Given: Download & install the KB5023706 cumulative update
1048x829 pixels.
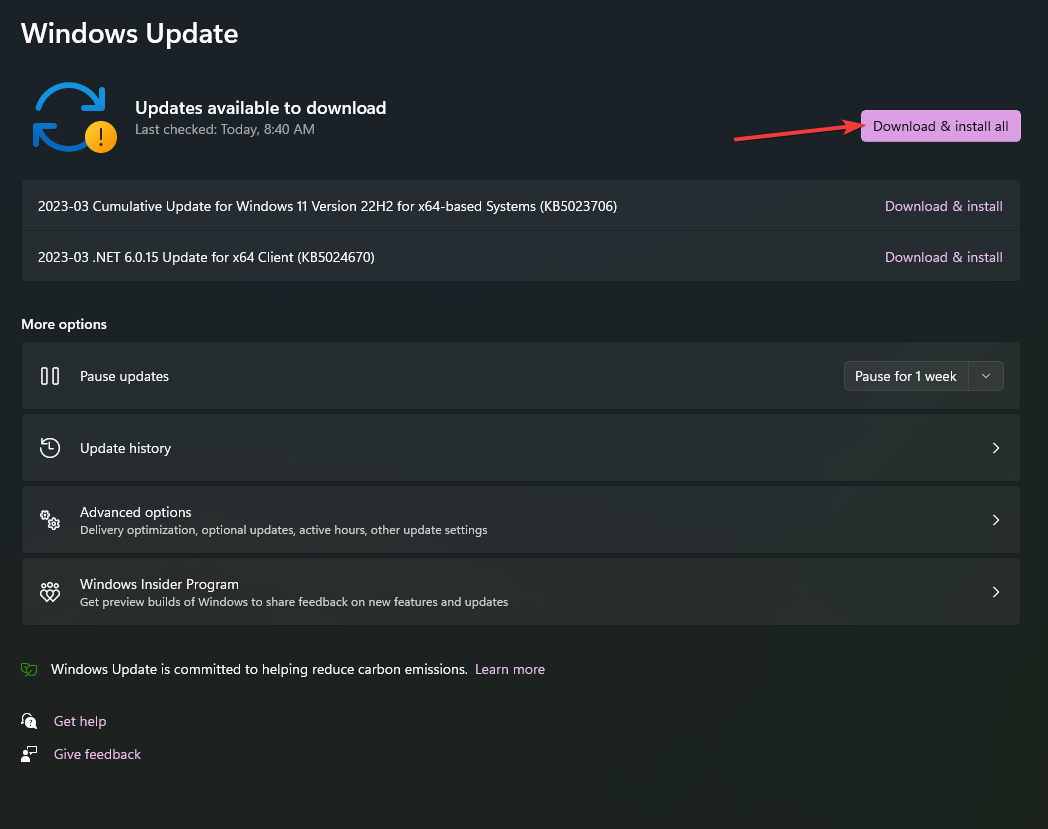Looking at the screenshot, I should pos(943,206).
